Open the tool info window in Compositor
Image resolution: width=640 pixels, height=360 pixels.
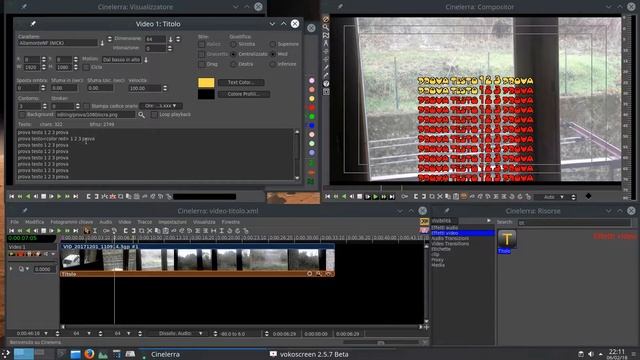pyautogui.click(x=326, y=84)
